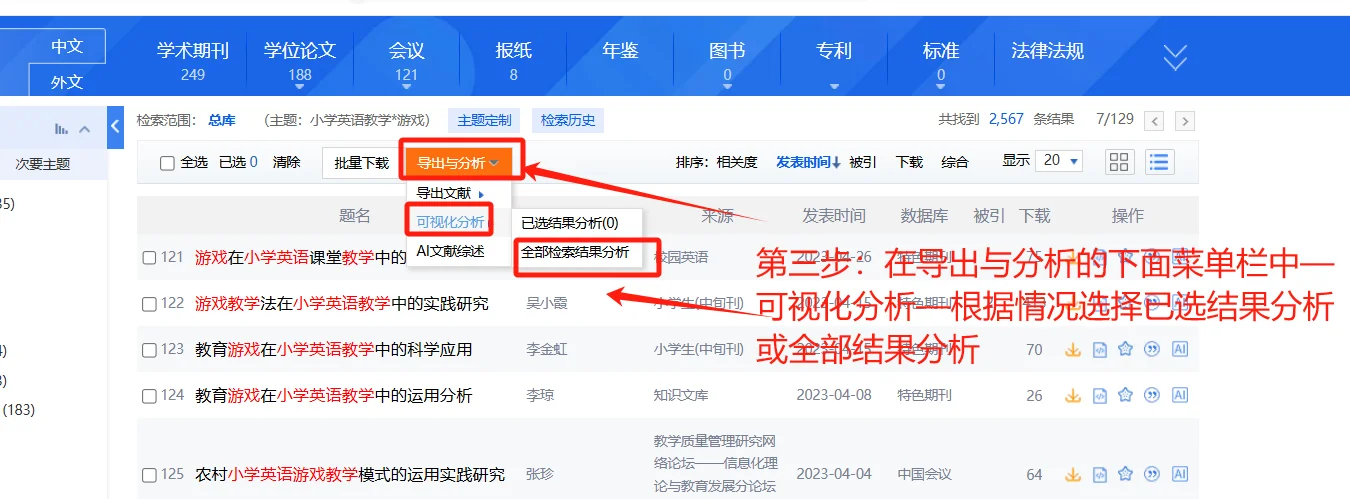Favorite the article in row 123
Screen dimensions: 1350x499
(x=1125, y=350)
